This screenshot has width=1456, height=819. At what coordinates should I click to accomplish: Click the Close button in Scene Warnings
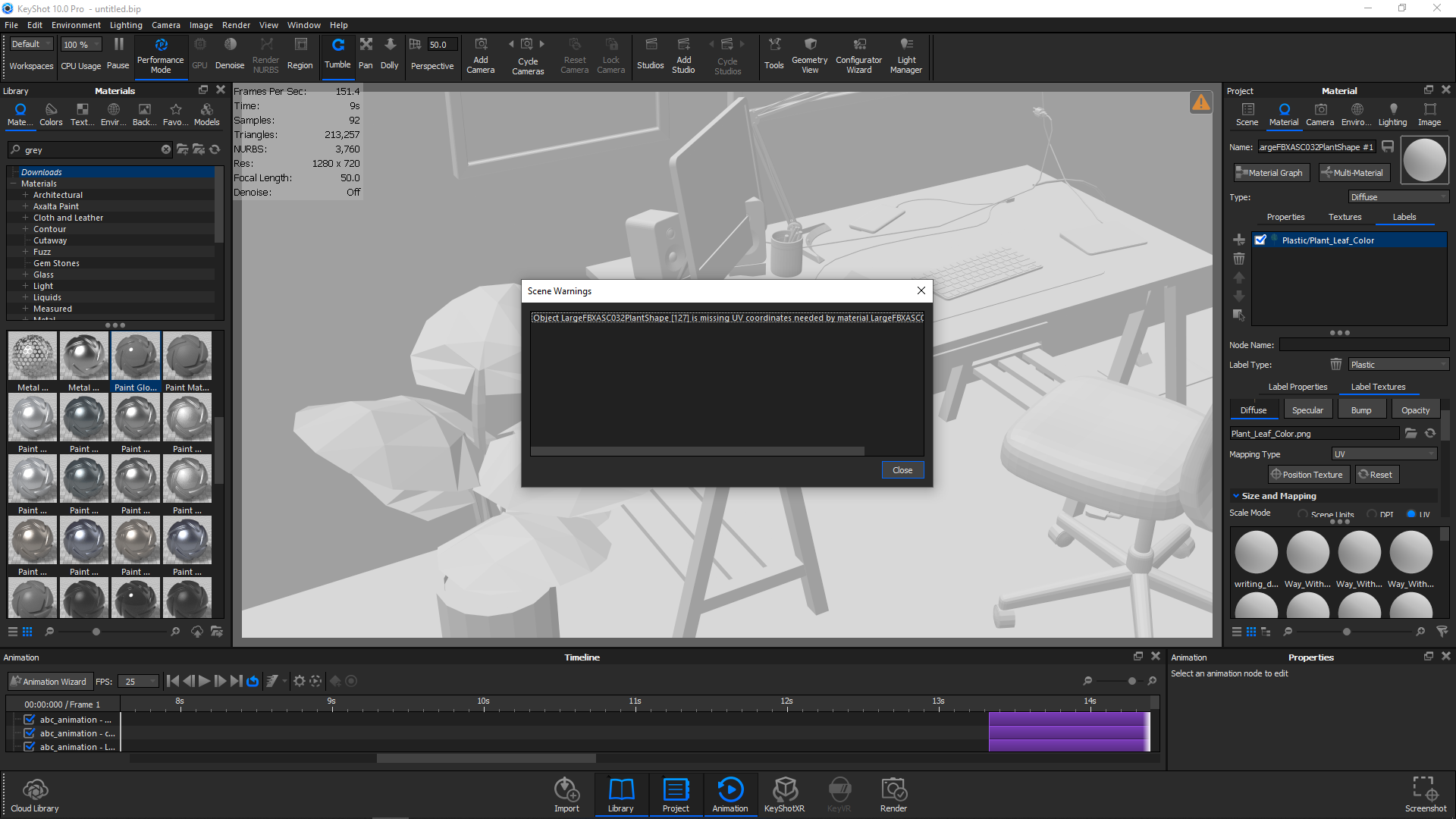click(x=902, y=470)
